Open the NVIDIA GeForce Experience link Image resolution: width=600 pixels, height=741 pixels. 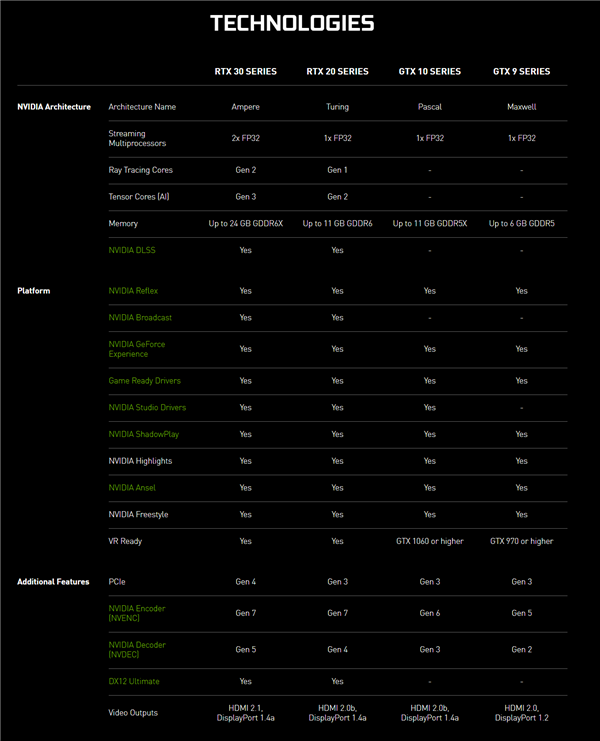click(x=137, y=349)
